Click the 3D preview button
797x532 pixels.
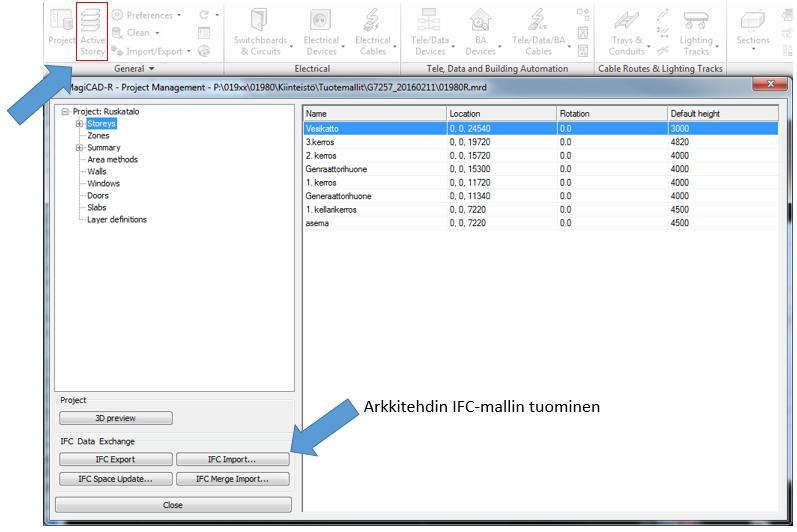point(116,418)
